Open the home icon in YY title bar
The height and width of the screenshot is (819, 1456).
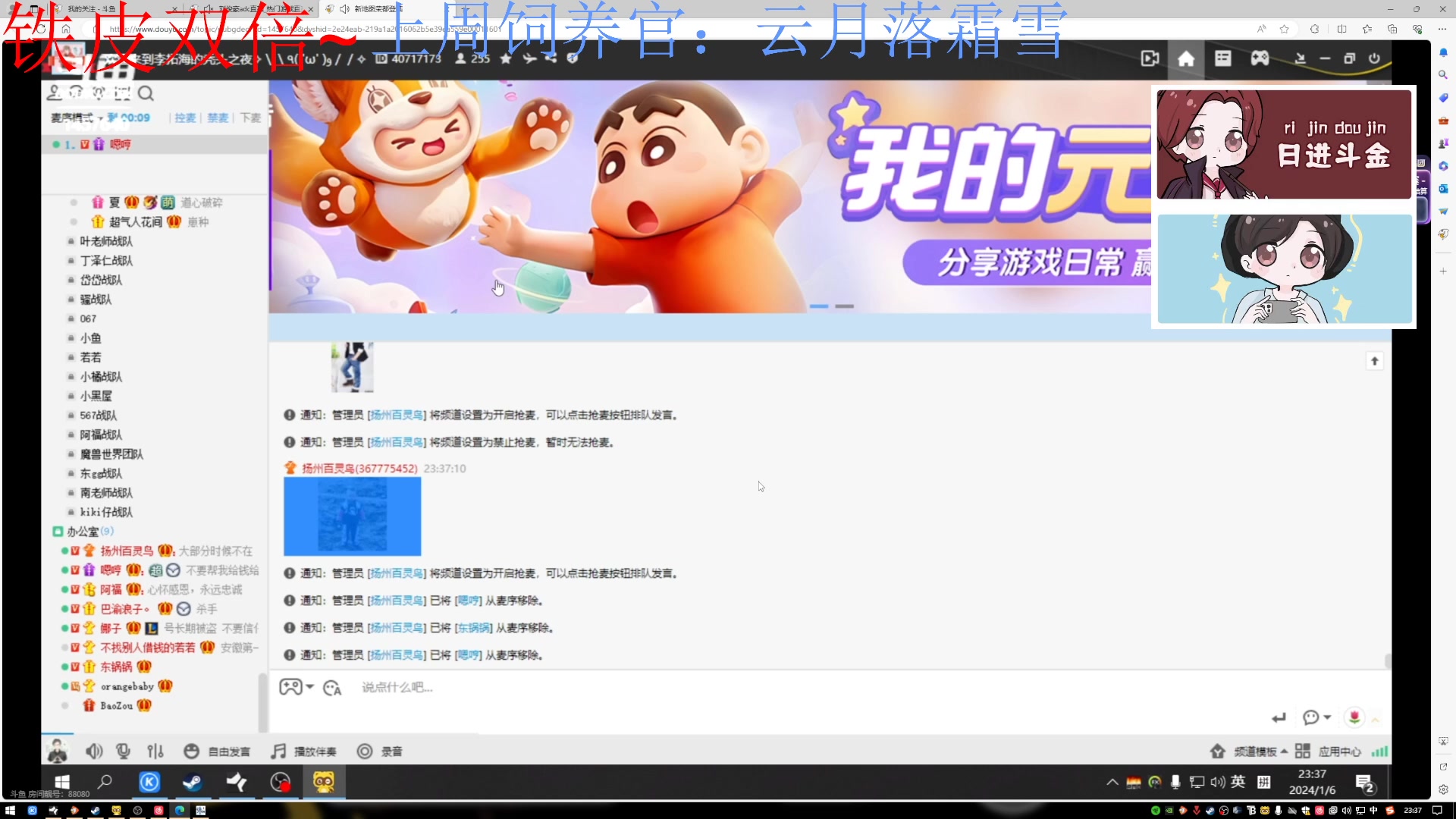pos(1186,58)
